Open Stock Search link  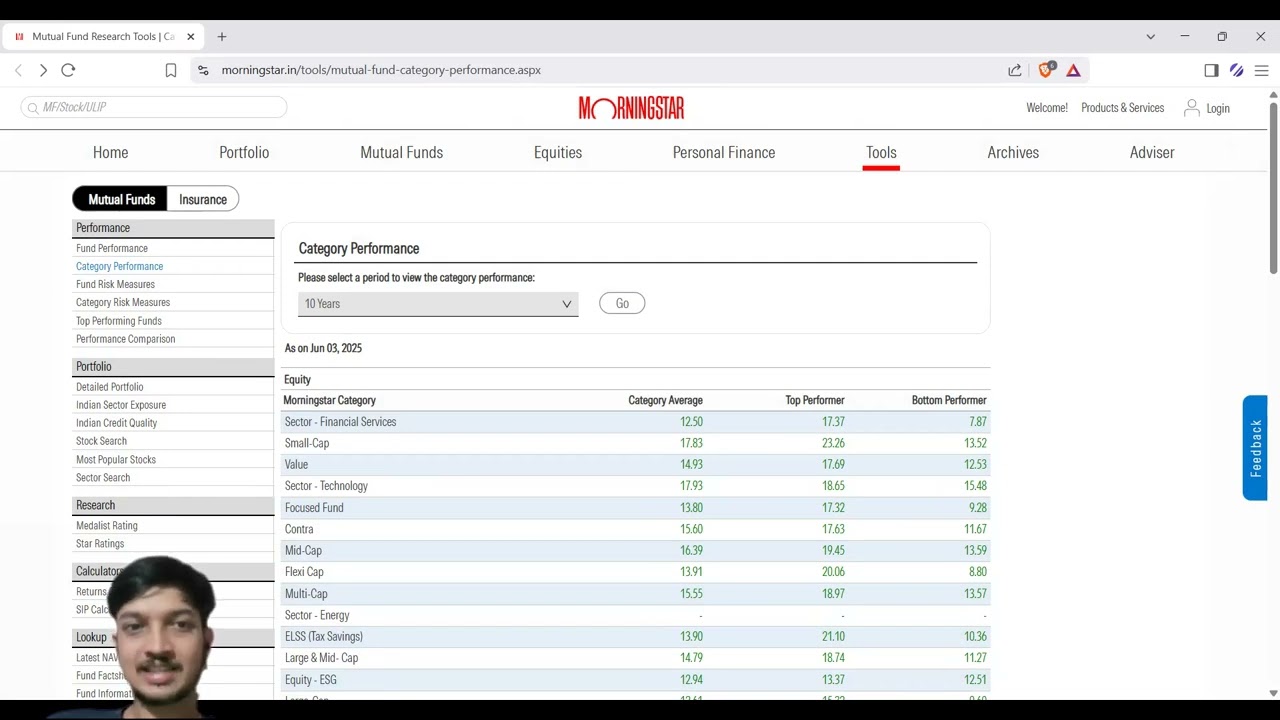pos(101,441)
